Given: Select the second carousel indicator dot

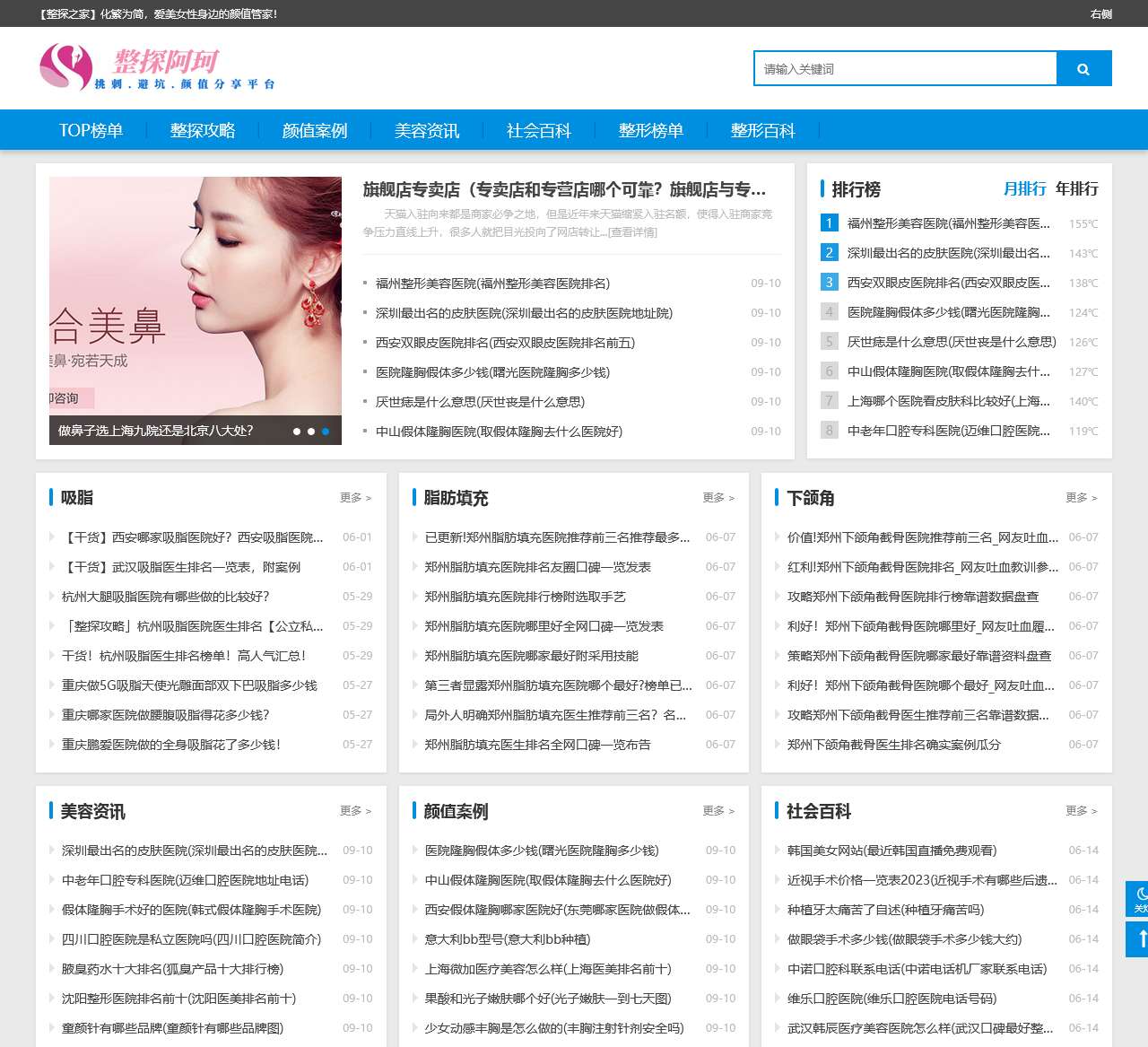Looking at the screenshot, I should (311, 431).
